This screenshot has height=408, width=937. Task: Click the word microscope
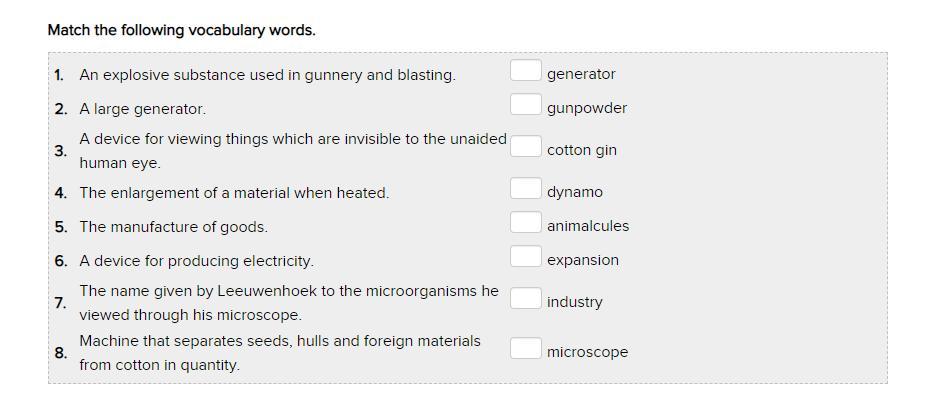coord(587,352)
